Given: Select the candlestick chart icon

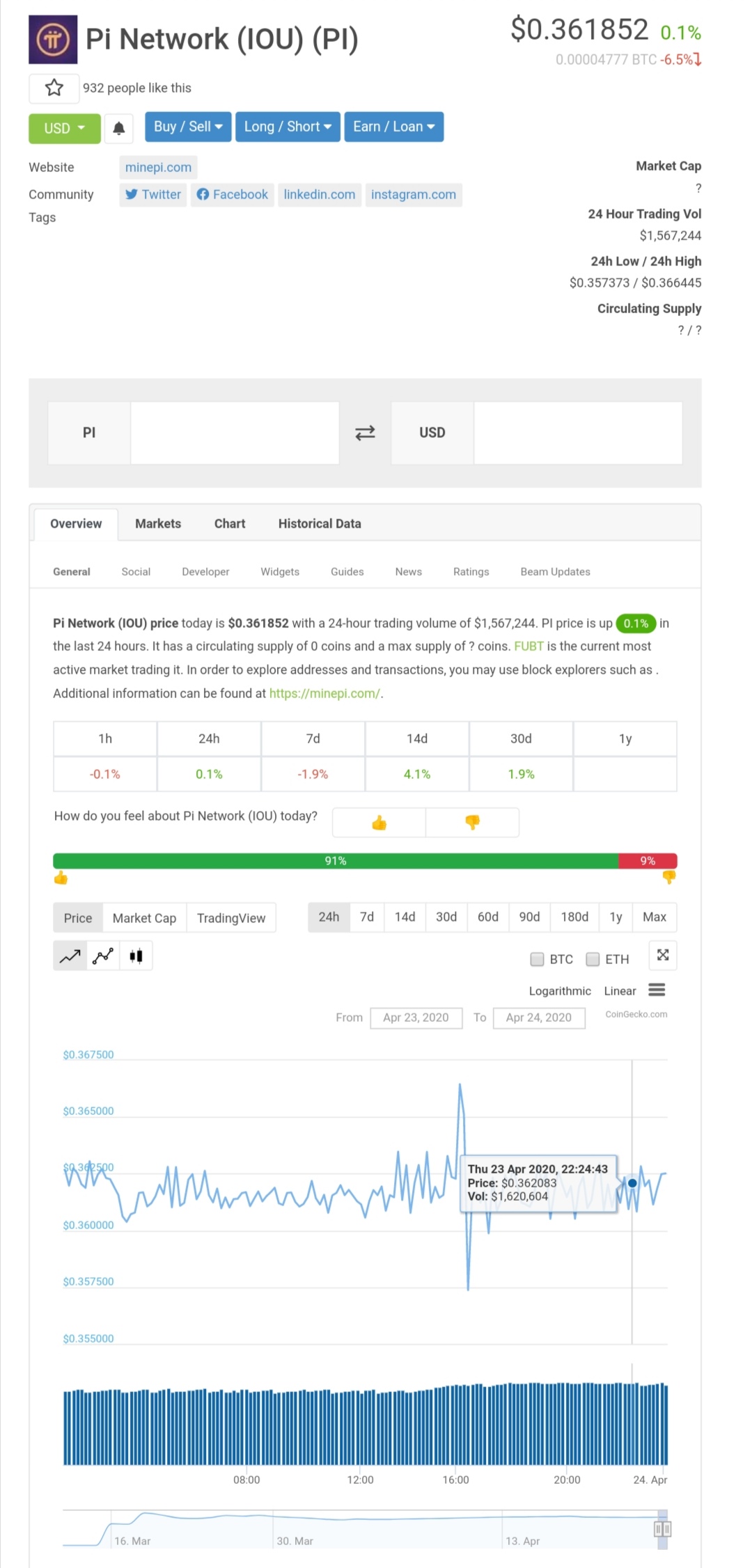Looking at the screenshot, I should coord(136,956).
